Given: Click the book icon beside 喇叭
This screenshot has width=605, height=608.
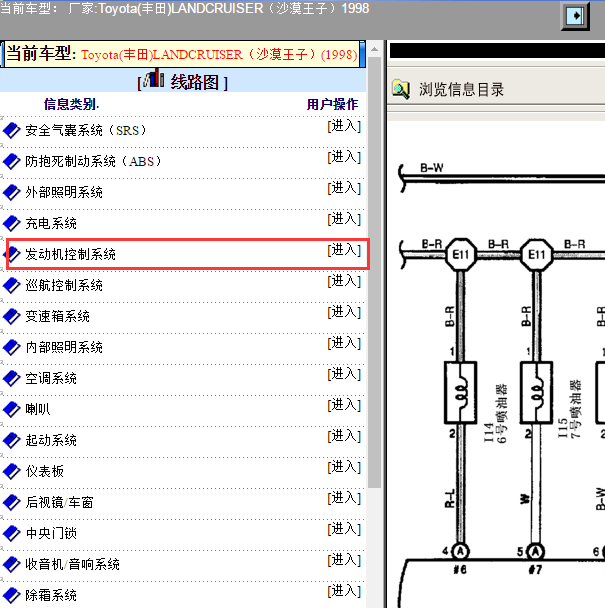Looking at the screenshot, I should tap(12, 409).
